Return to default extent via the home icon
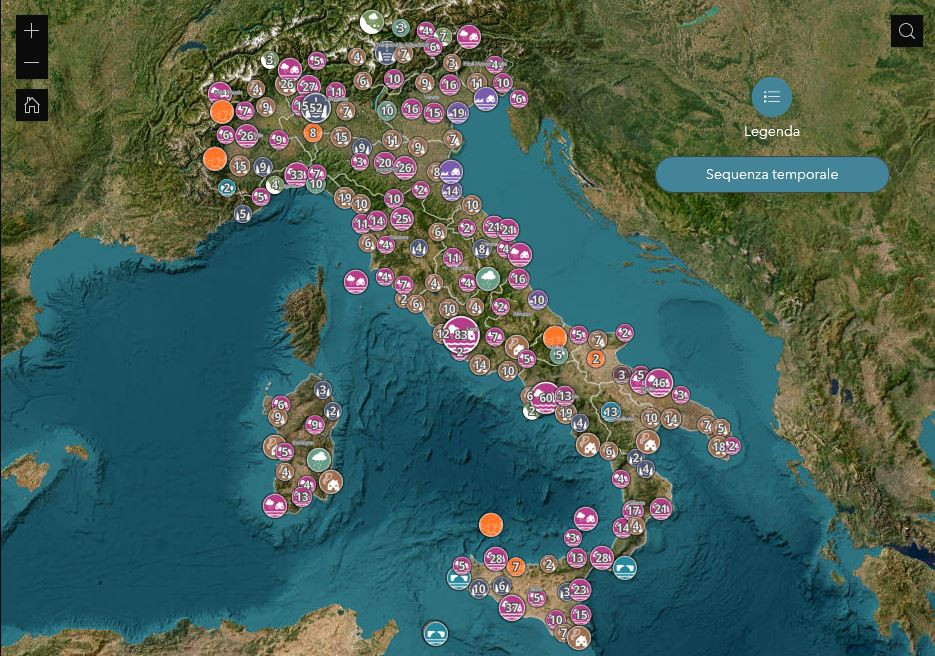 [x=31, y=104]
